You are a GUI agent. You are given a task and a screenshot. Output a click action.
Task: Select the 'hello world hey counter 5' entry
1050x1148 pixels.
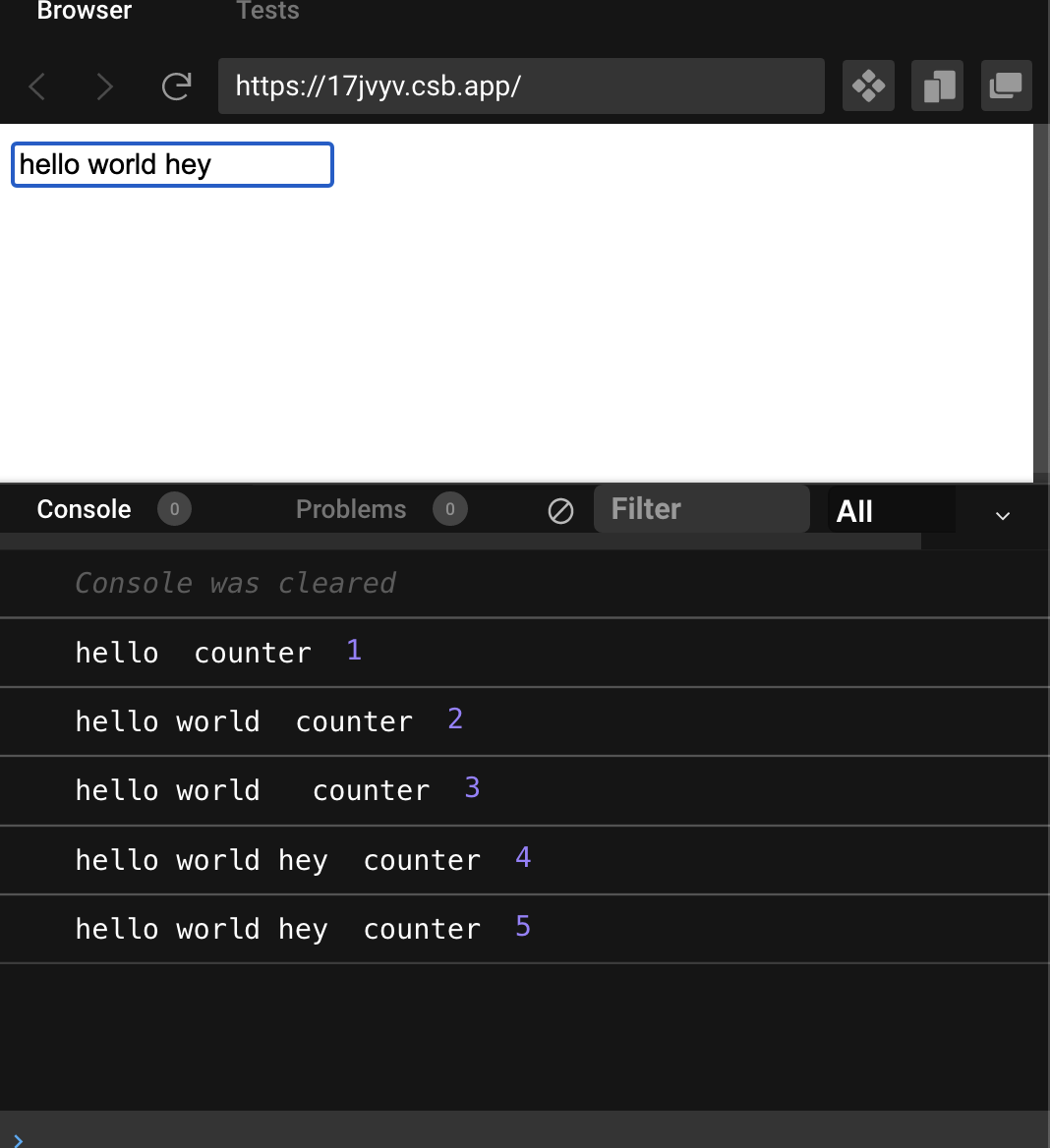click(524, 929)
